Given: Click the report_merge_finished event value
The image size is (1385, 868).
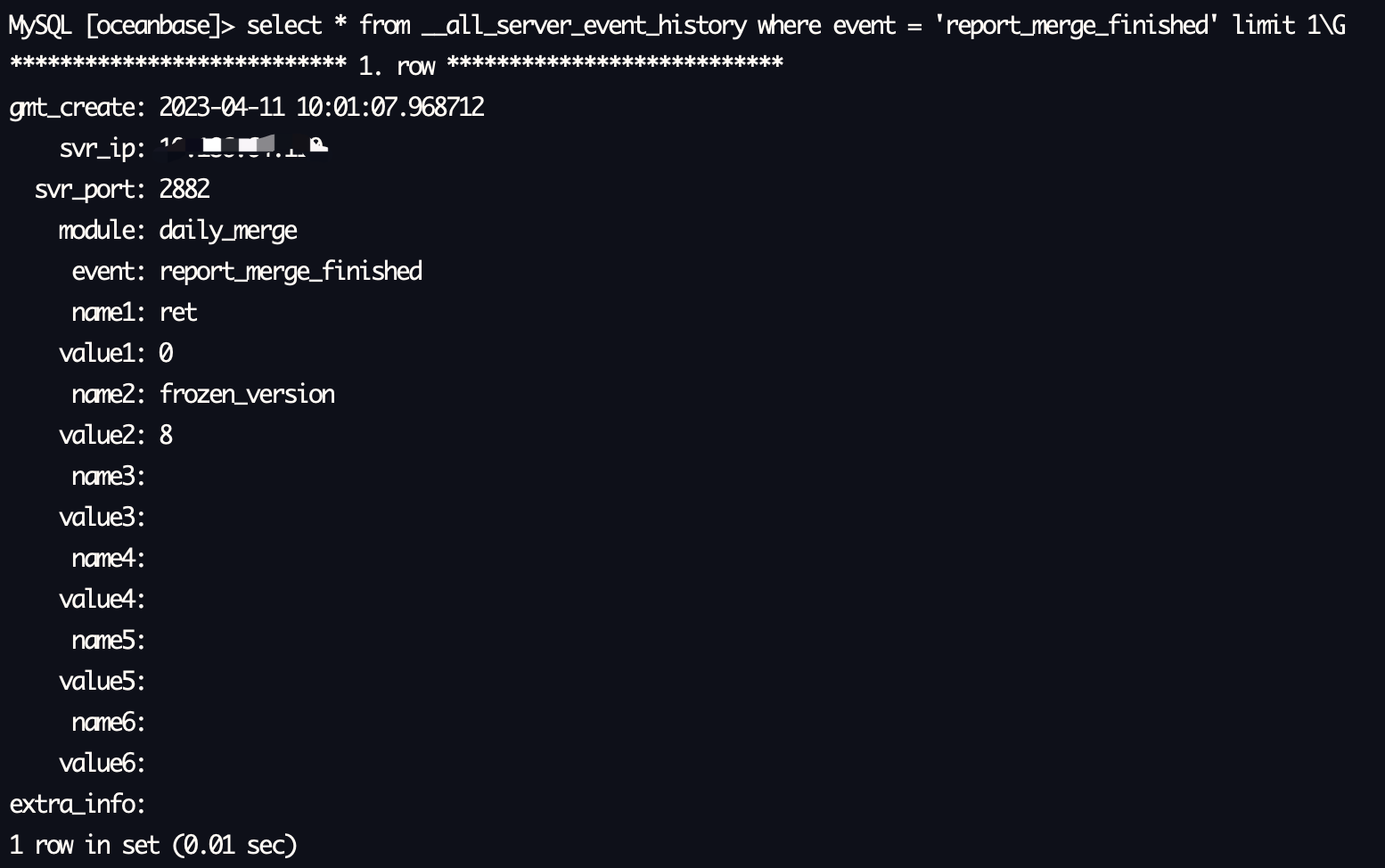Looking at the screenshot, I should (291, 272).
